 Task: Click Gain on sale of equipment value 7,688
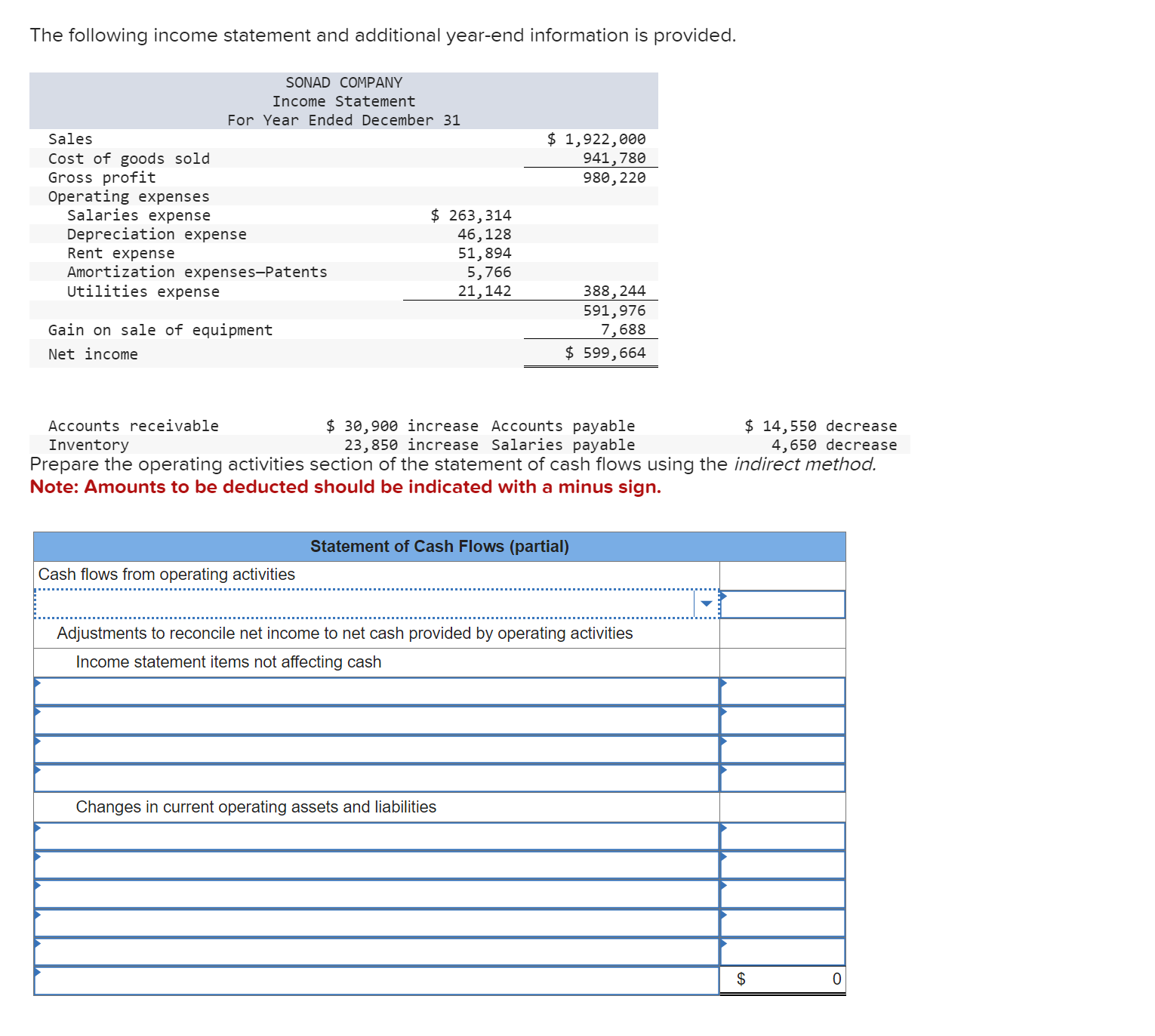coord(623,329)
